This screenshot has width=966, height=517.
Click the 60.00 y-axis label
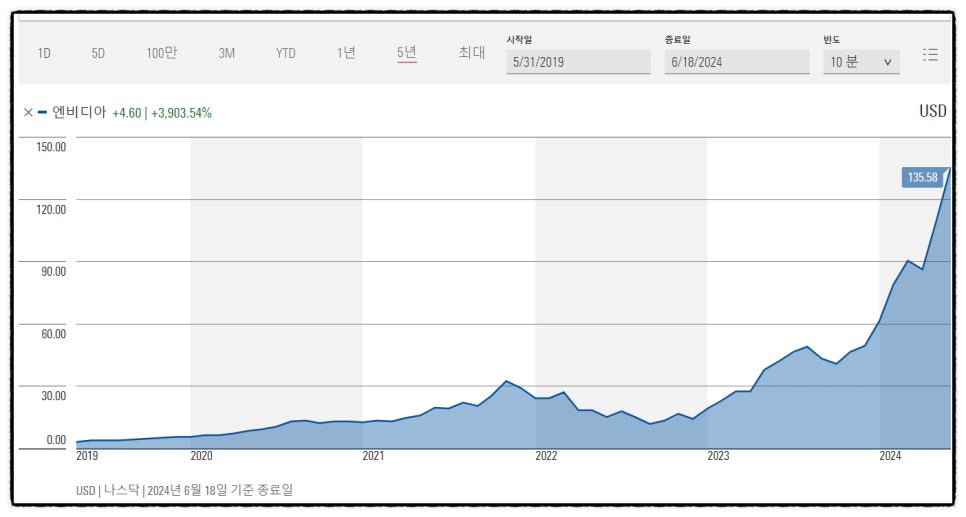54,334
